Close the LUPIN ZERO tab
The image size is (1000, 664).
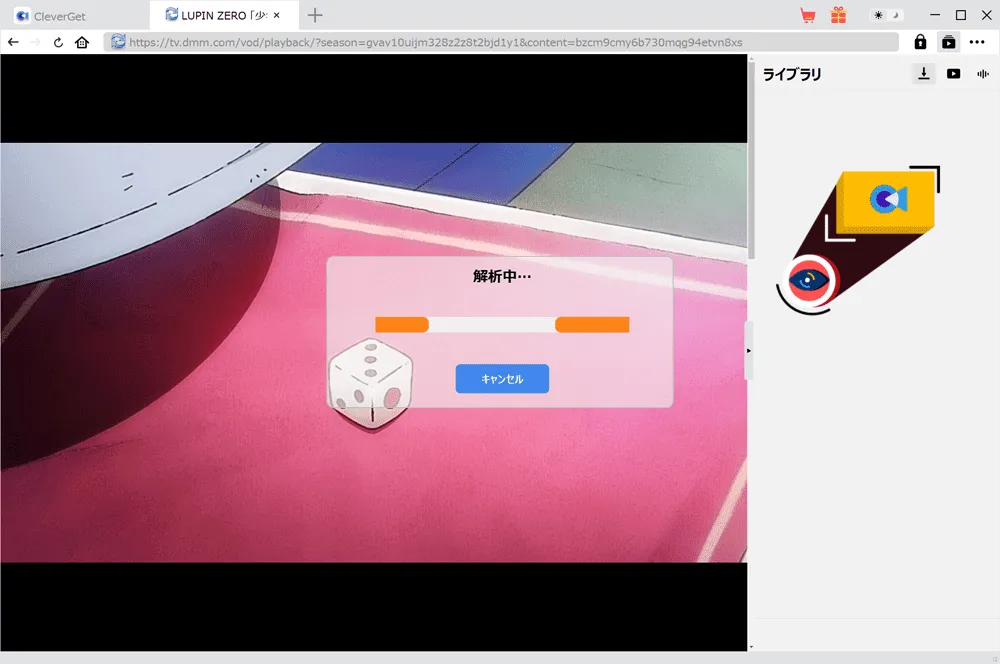coord(277,15)
